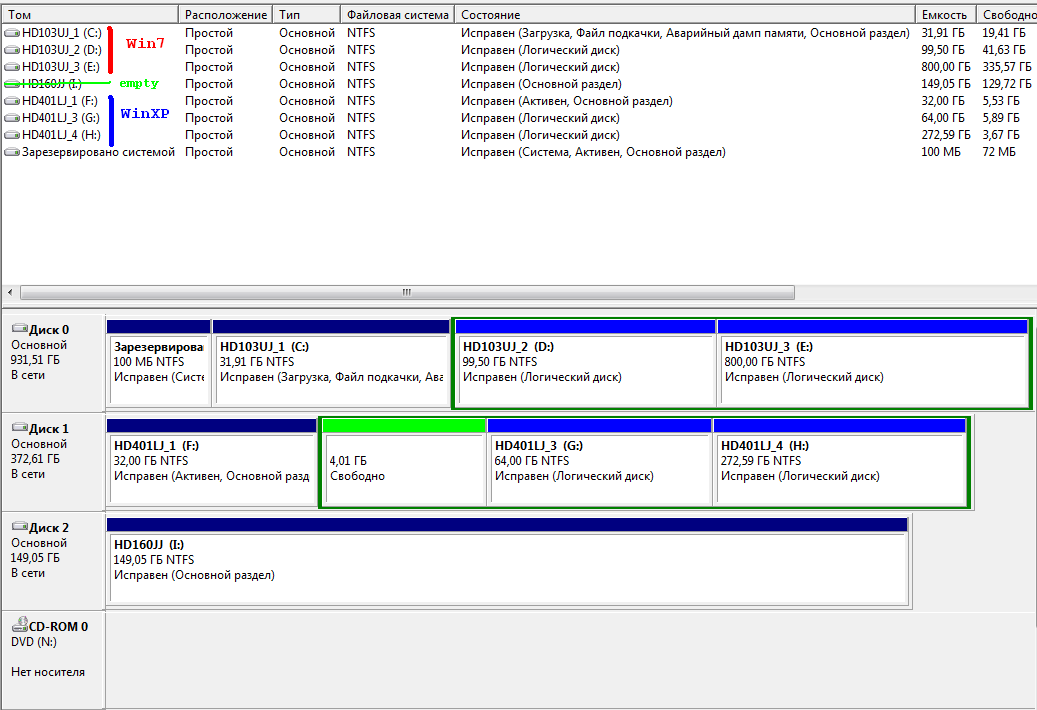Sort volumes by 'Емкость' column header

tap(945, 15)
